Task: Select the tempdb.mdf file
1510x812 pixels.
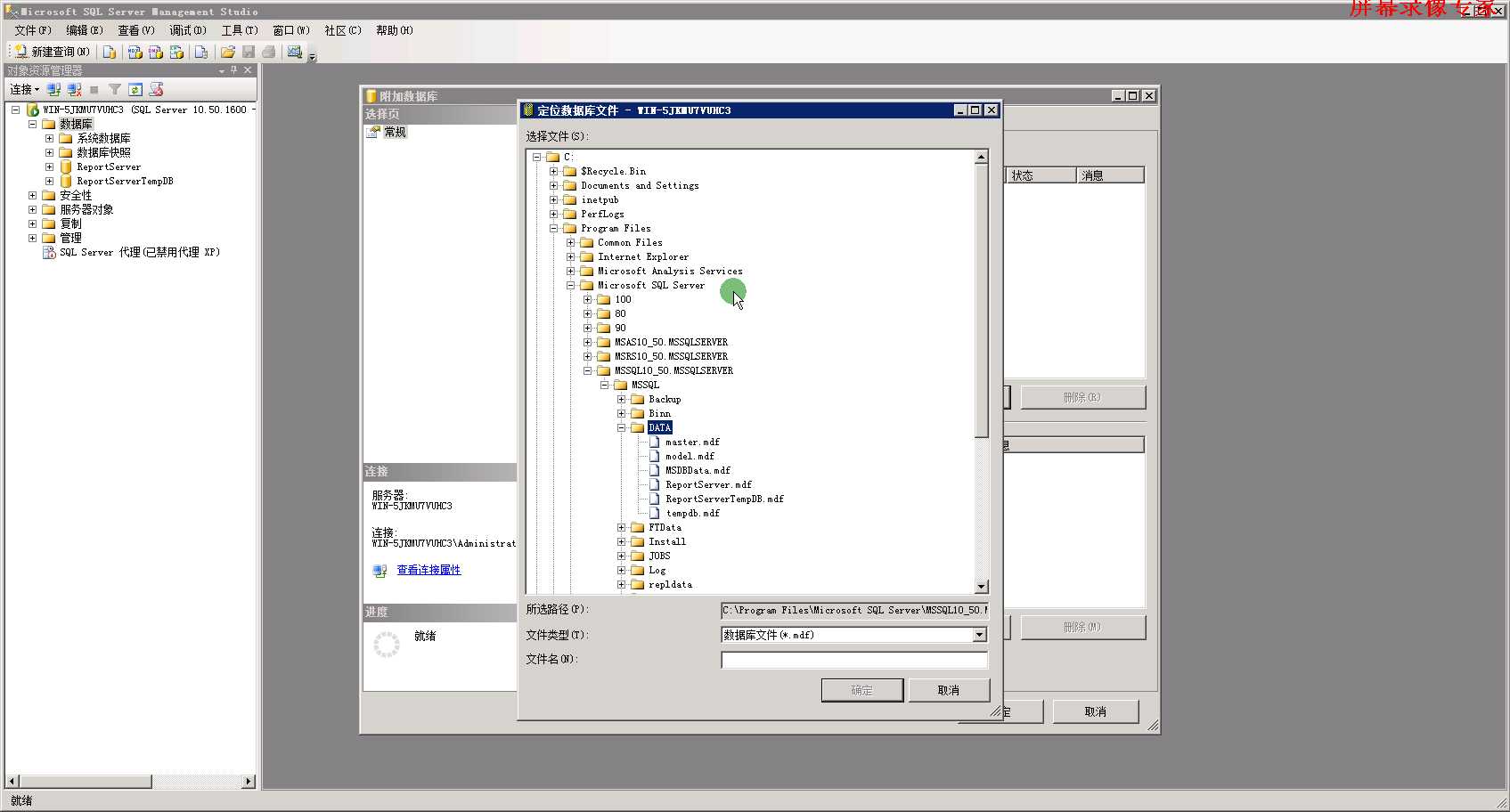Action: pyautogui.click(x=692, y=513)
